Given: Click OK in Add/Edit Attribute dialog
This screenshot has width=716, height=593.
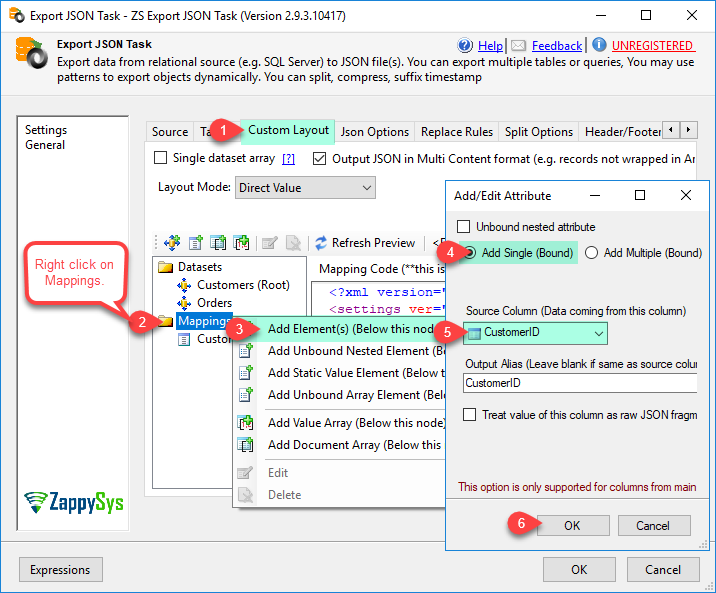Looking at the screenshot, I should click(573, 525).
